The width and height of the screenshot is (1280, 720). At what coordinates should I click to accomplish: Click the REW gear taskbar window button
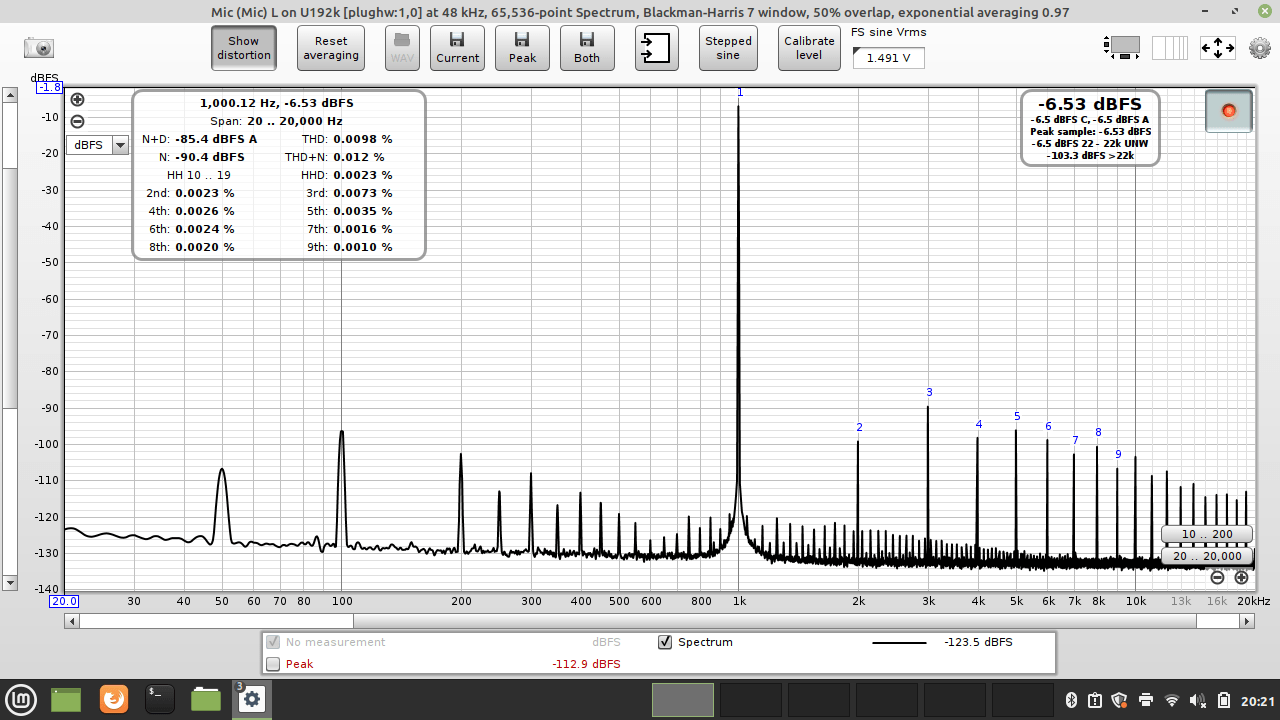click(x=251, y=699)
